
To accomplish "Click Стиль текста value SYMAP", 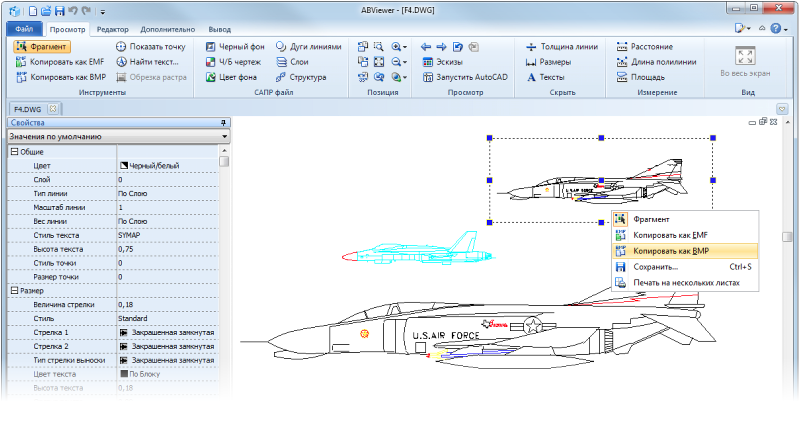I will point(168,235).
